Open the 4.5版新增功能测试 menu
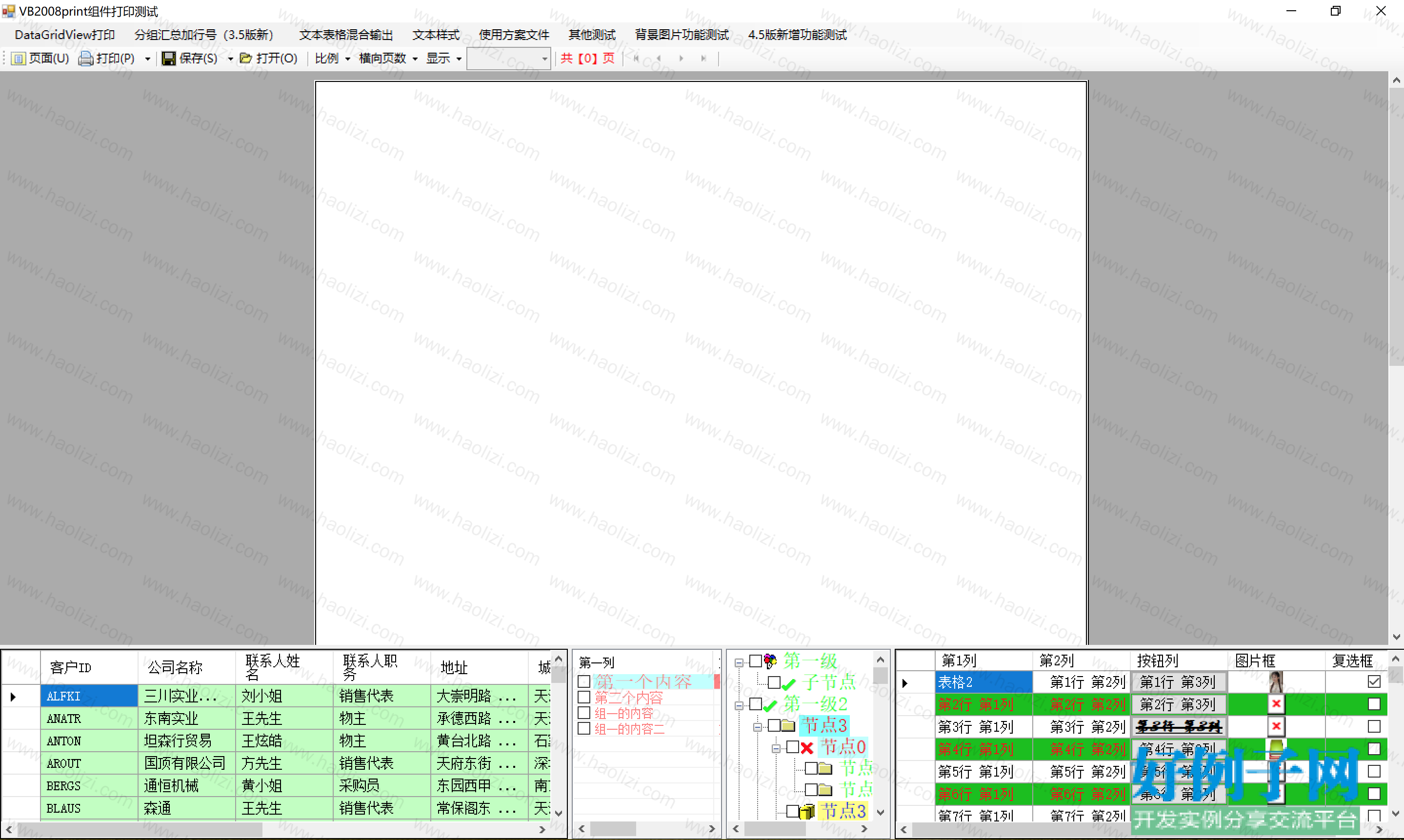This screenshot has width=1404, height=840. [797, 35]
